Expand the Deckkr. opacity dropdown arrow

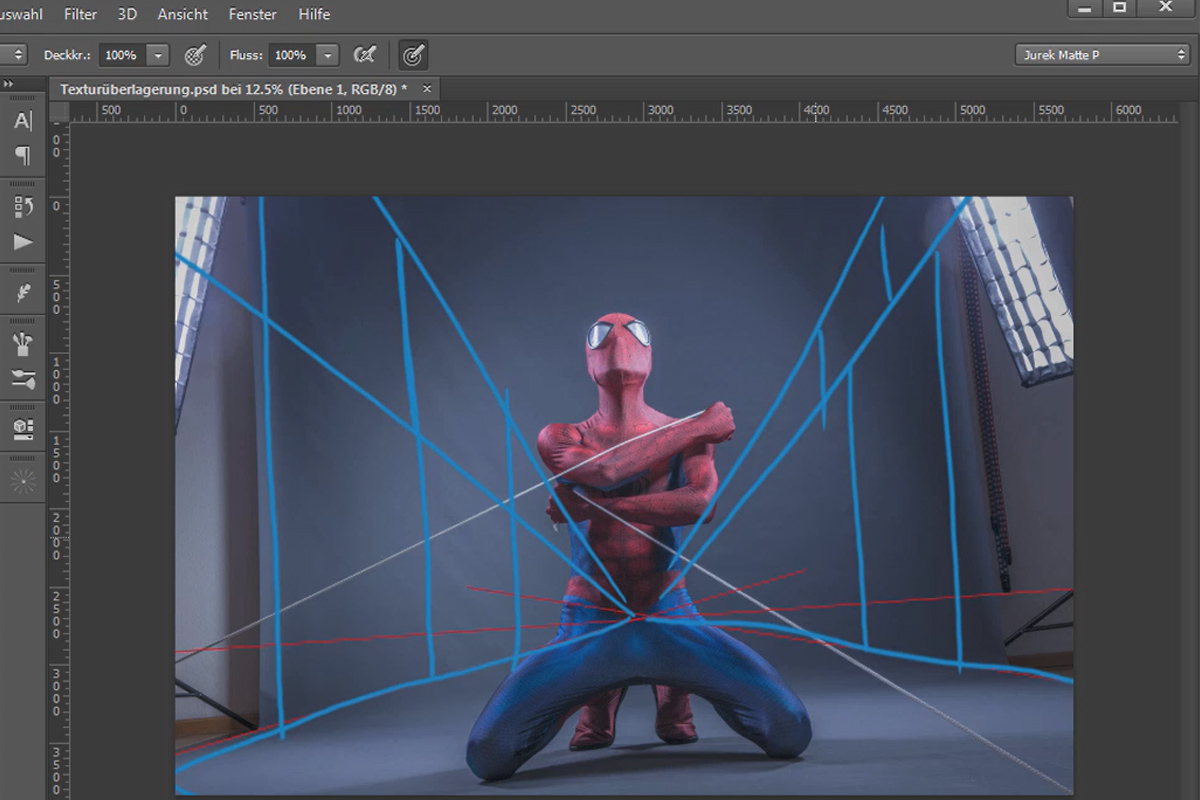click(x=158, y=55)
